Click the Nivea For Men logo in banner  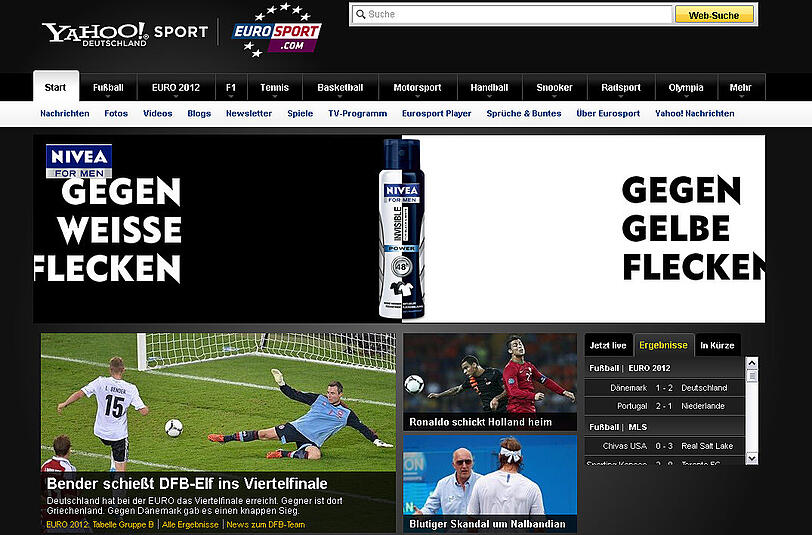[79, 161]
